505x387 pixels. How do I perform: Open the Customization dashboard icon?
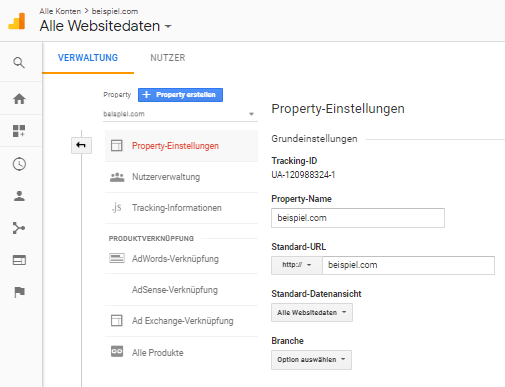pos(19,131)
